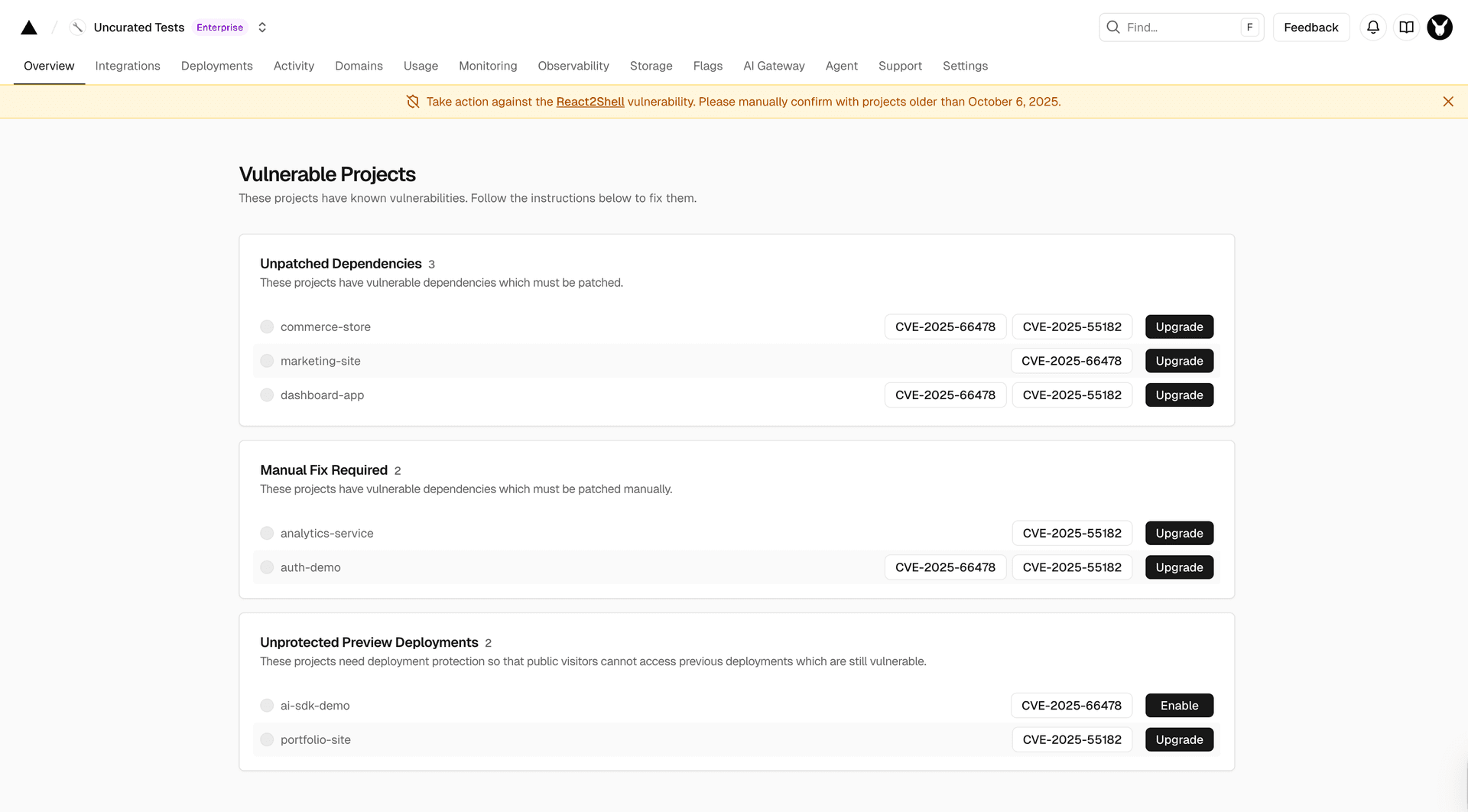
Task: Click the ai-sdk-demo project icon
Action: (x=267, y=706)
